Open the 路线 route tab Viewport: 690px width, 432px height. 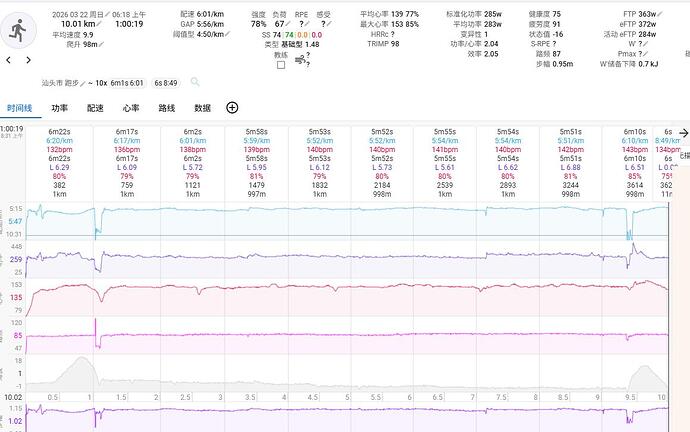coord(167,108)
